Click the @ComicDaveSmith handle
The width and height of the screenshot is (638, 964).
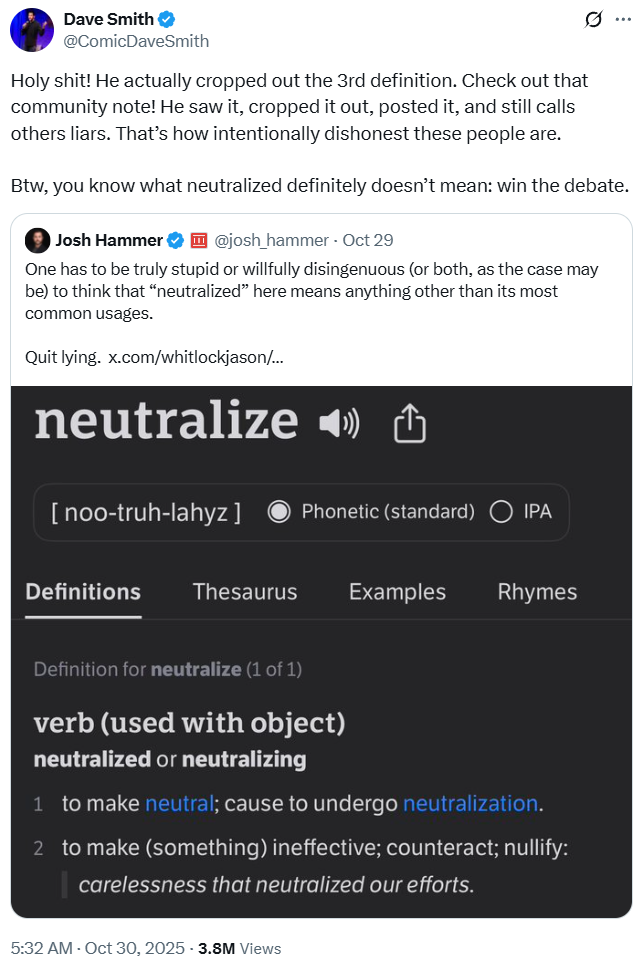point(136,41)
